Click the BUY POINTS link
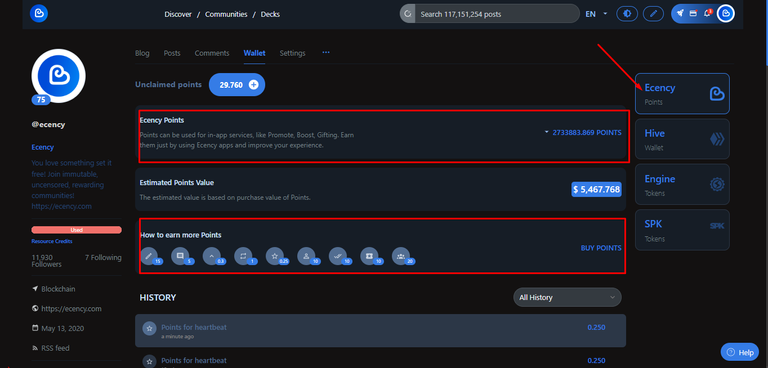 coord(601,248)
